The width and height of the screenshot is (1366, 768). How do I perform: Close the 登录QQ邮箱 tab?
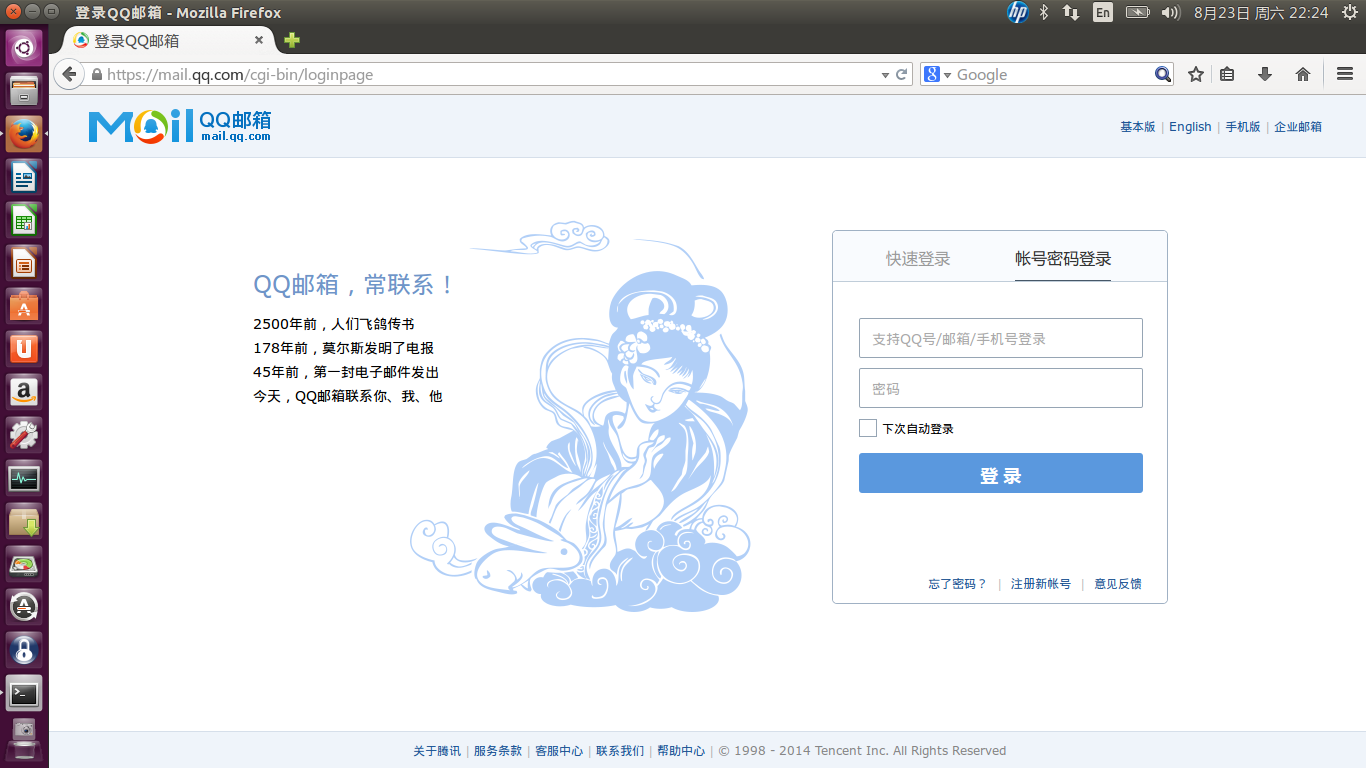(x=259, y=40)
